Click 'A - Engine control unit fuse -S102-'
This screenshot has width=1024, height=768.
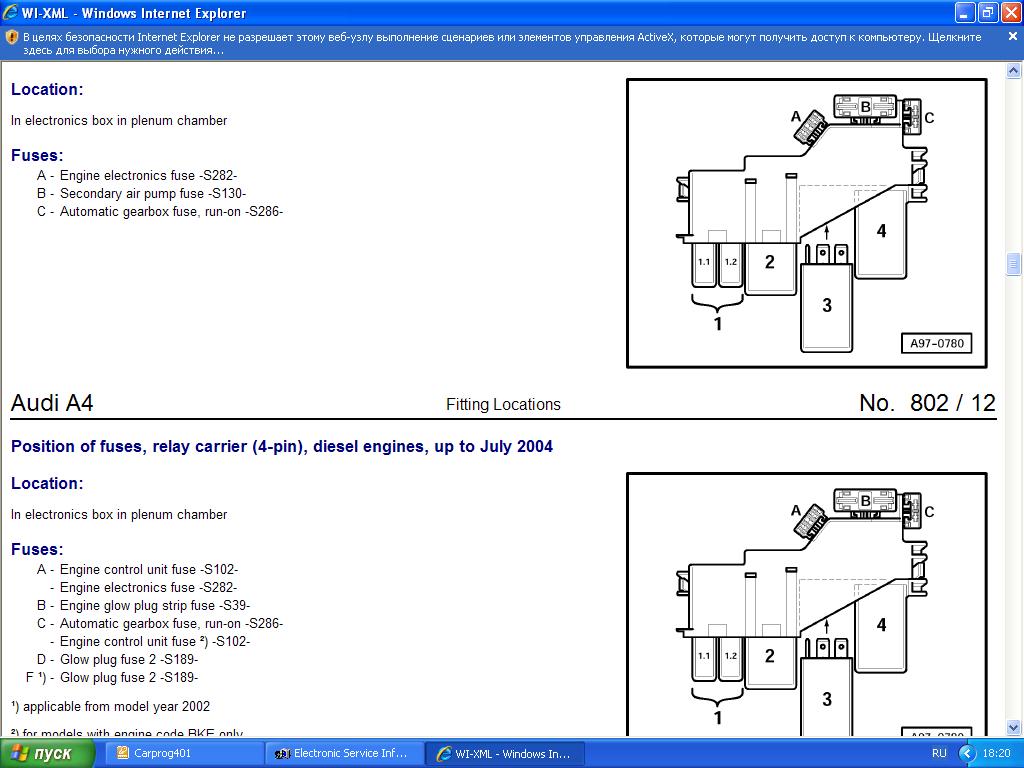point(137,570)
